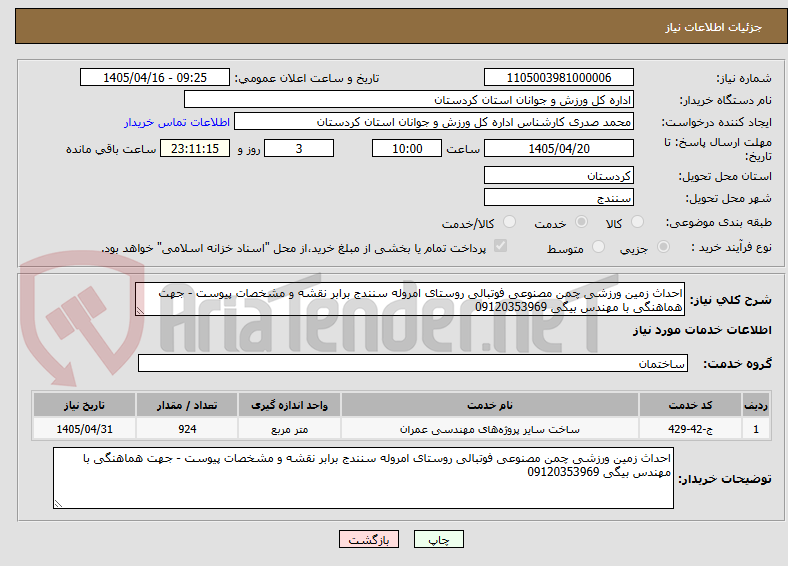Click the buyer organization name field
The width and height of the screenshot is (788, 566).
click(x=409, y=100)
